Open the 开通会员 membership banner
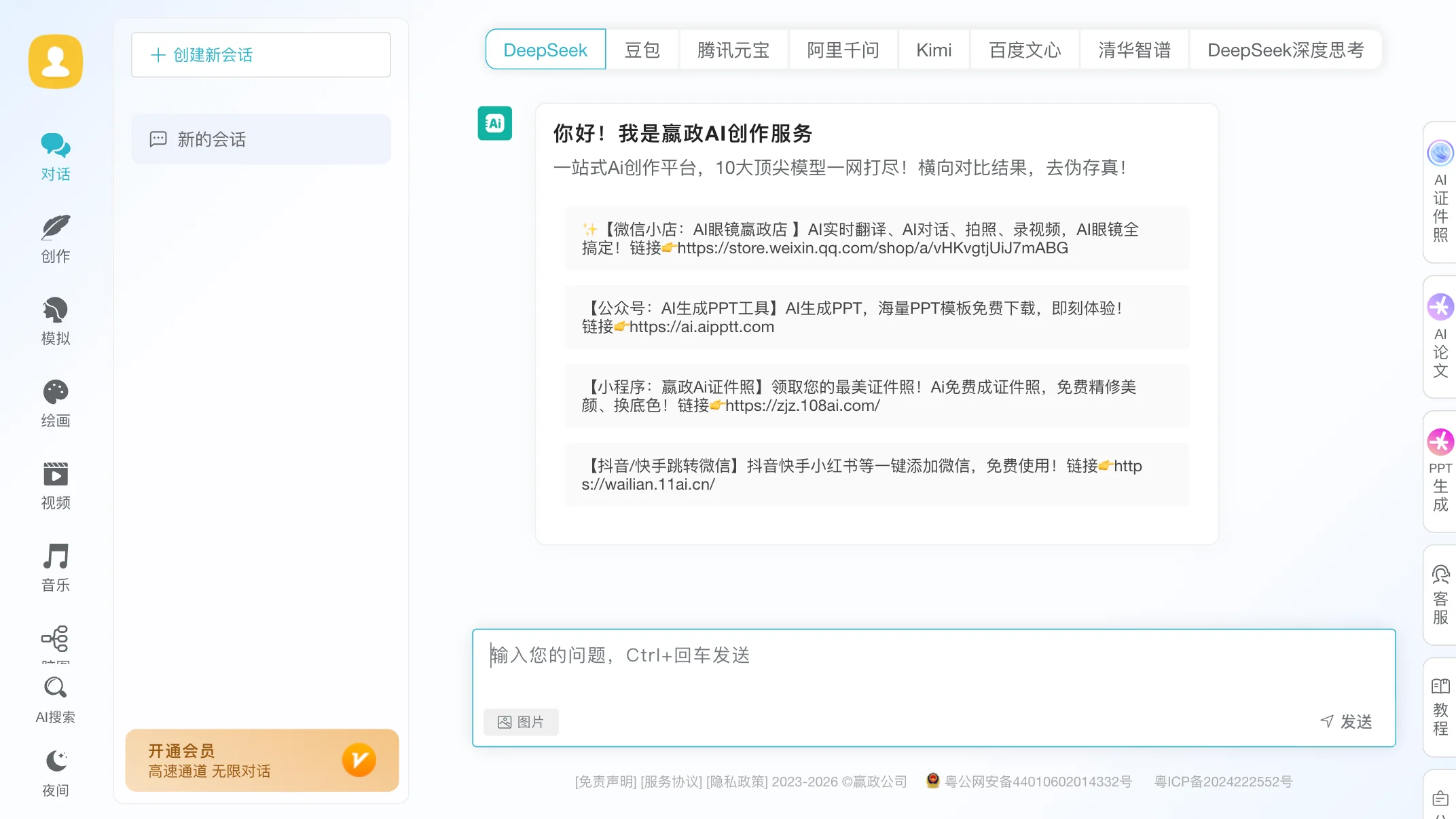 tap(261, 760)
